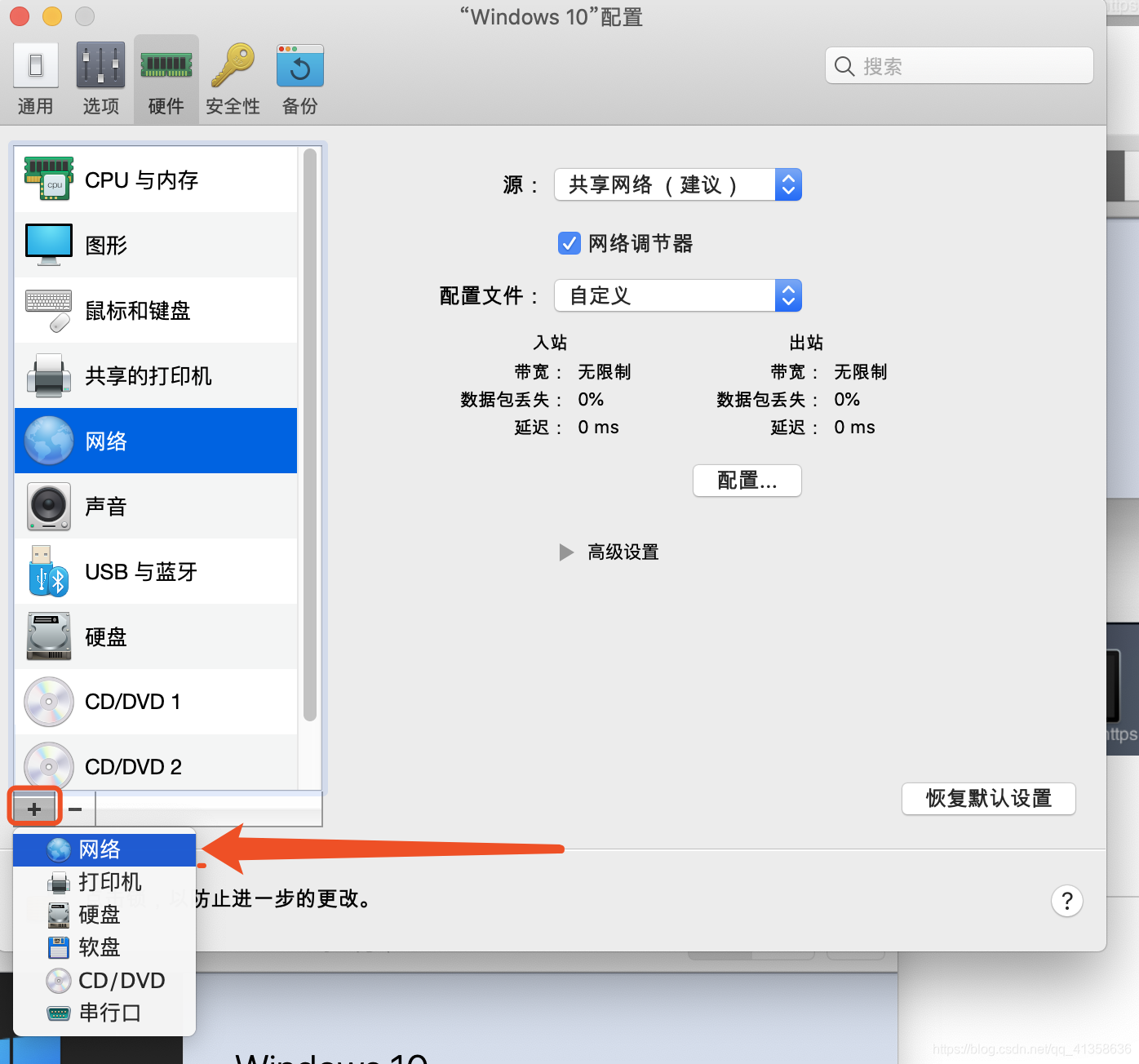Open the 配置文件 profile dropdown

tap(678, 295)
